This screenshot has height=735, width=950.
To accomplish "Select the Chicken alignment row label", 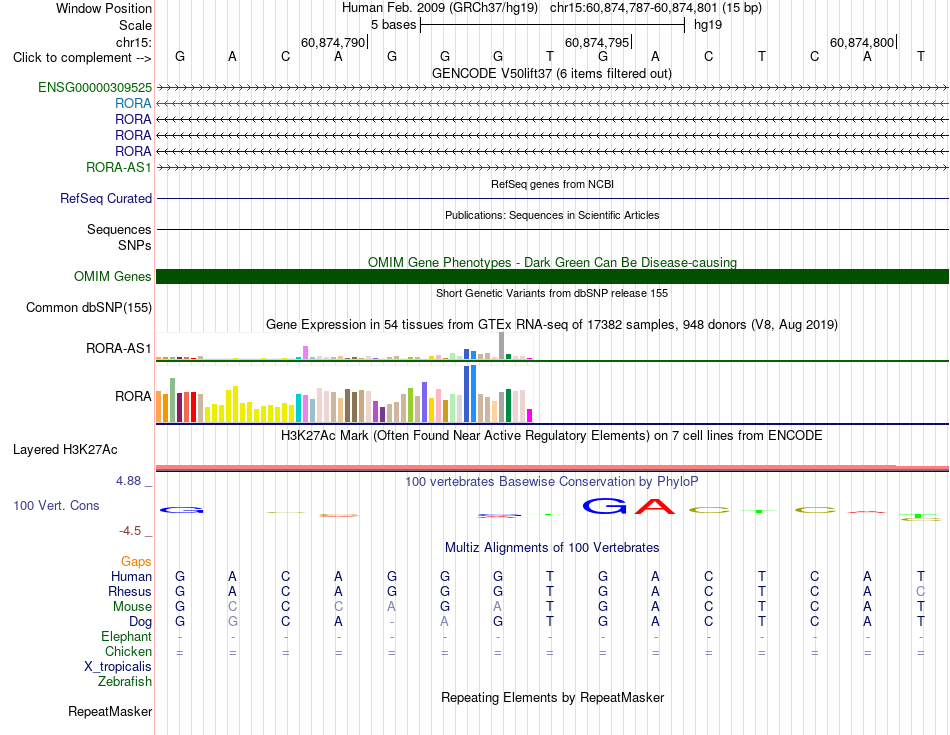I will [128, 651].
